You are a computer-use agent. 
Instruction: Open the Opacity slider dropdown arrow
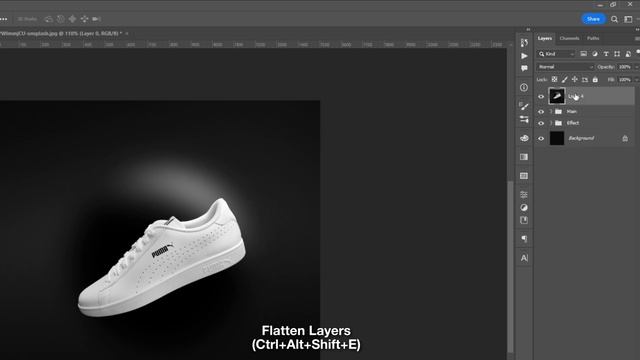[x=636, y=67]
